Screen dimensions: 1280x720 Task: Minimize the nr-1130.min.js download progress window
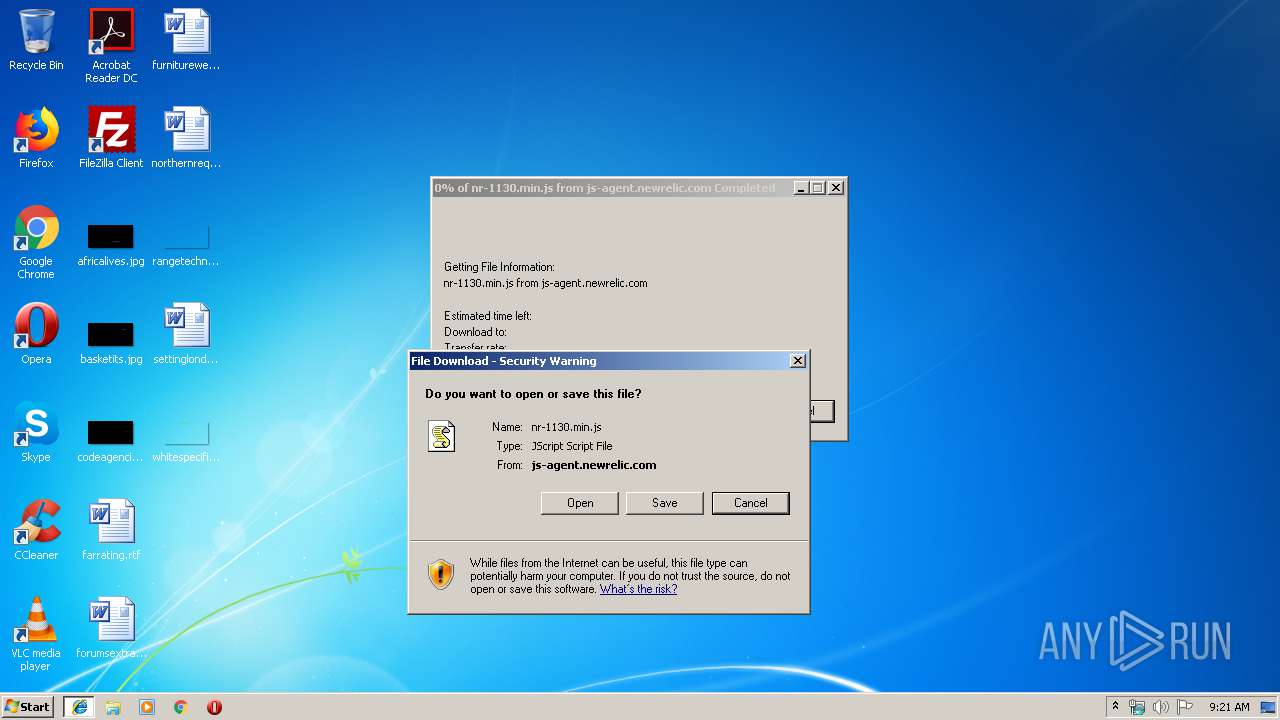(x=801, y=188)
